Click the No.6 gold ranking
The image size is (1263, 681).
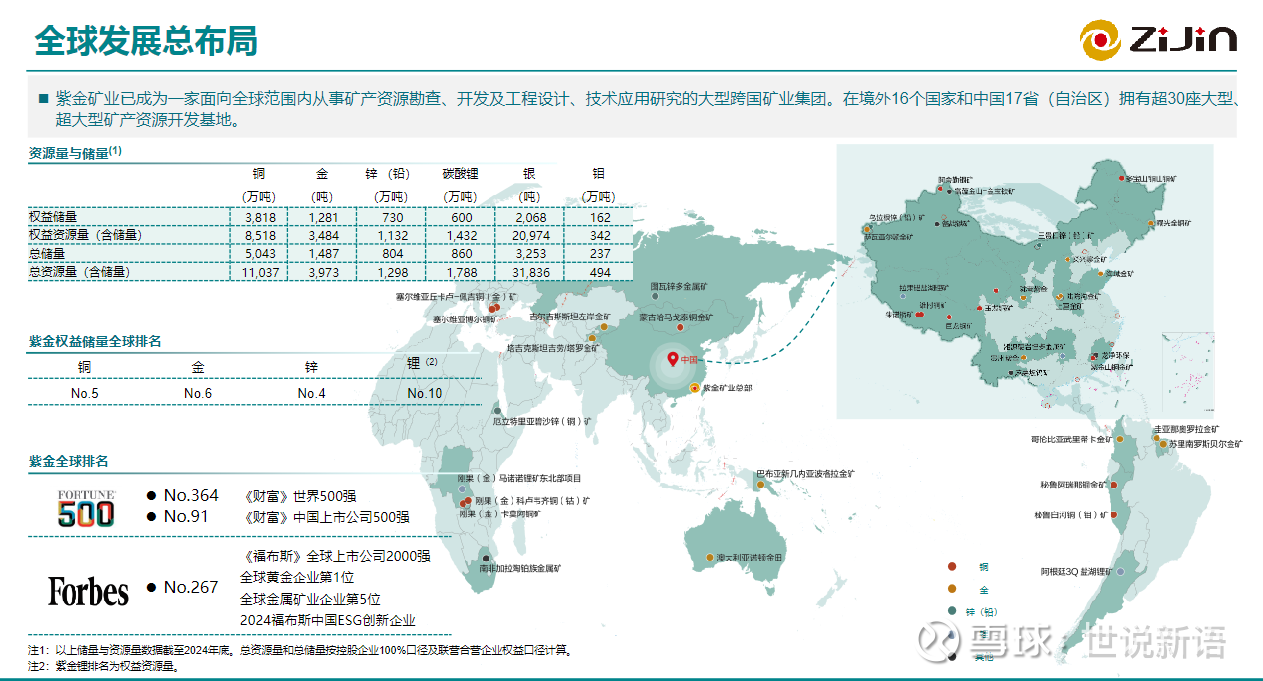(198, 393)
